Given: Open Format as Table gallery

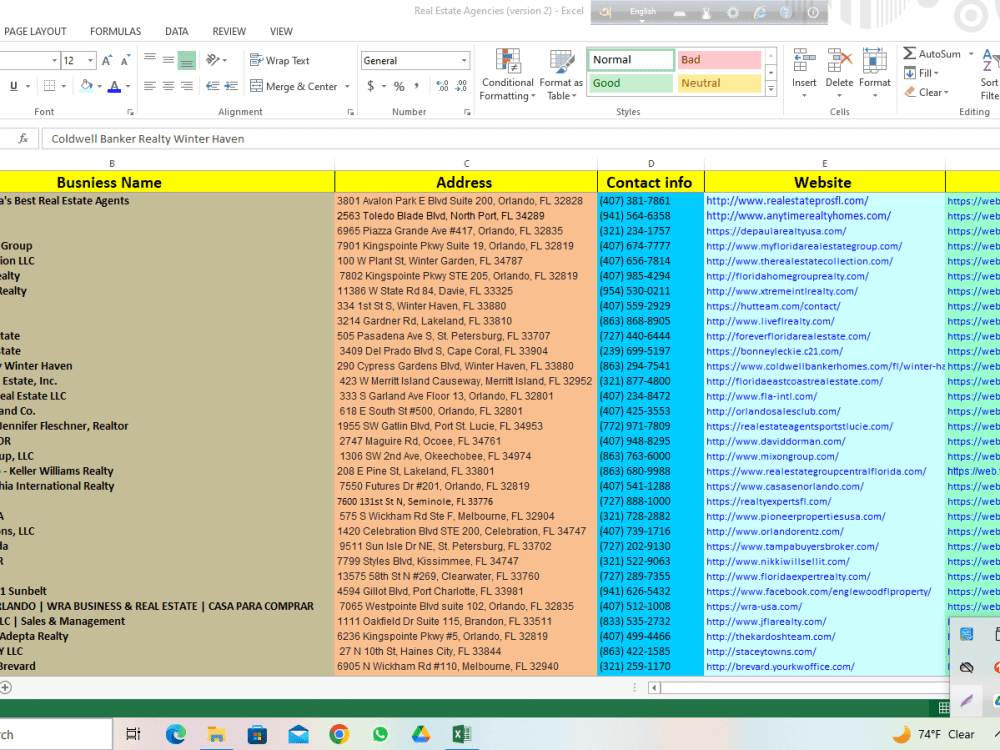Looking at the screenshot, I should pos(561,75).
